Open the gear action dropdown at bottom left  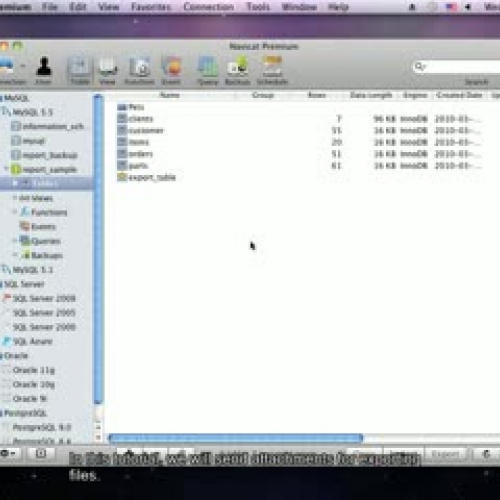coord(8,454)
